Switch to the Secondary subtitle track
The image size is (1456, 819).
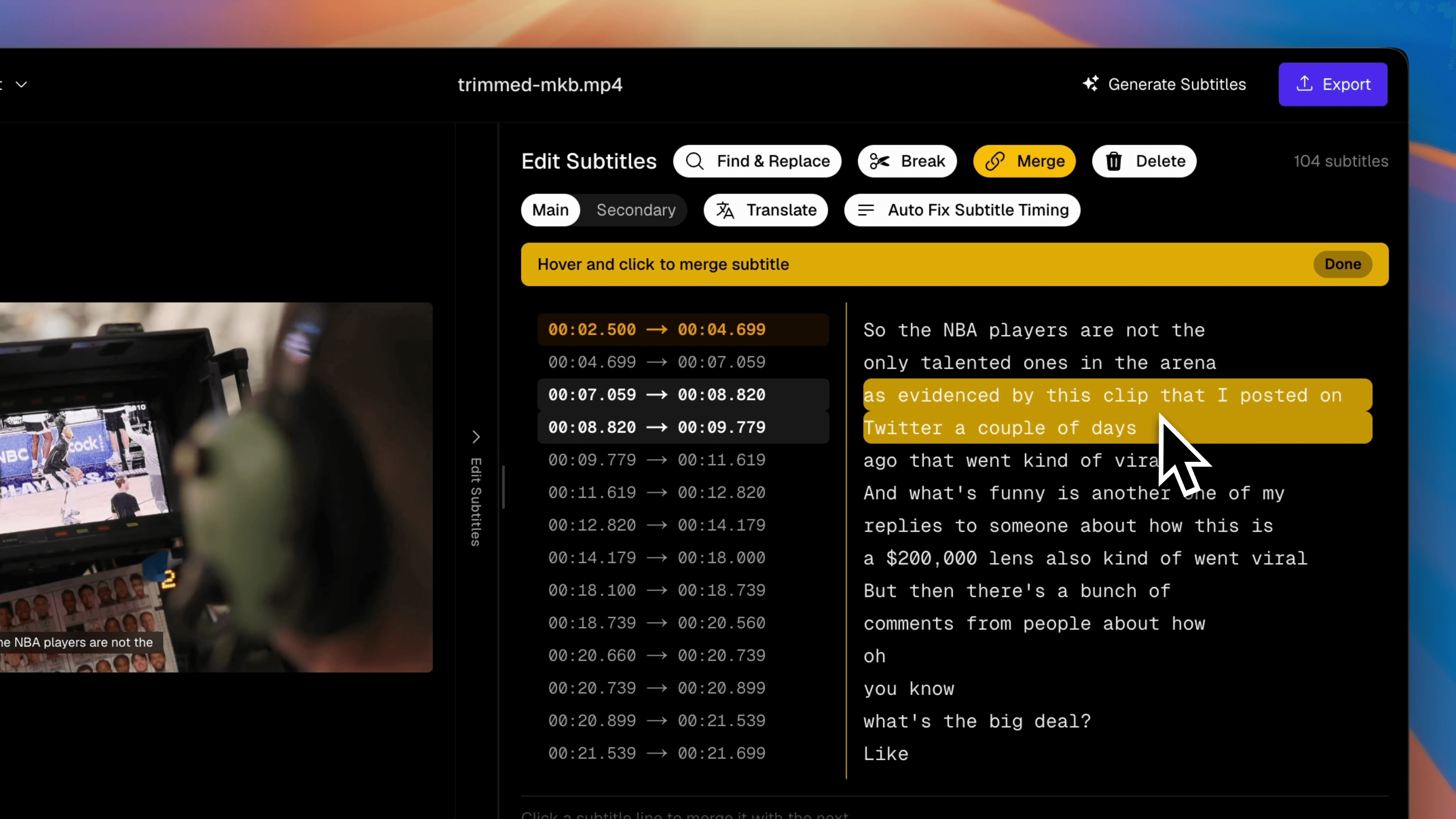click(x=636, y=210)
